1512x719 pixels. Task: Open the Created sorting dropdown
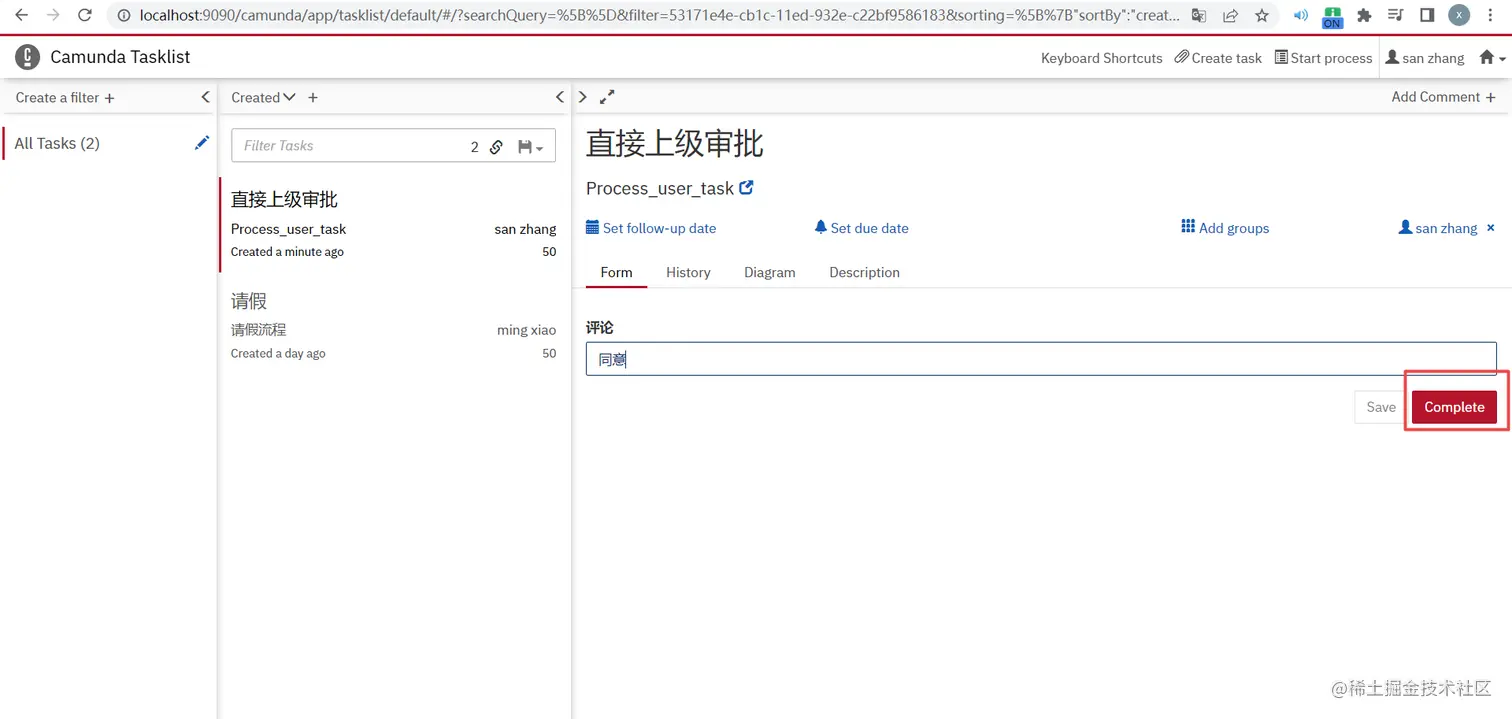263,97
